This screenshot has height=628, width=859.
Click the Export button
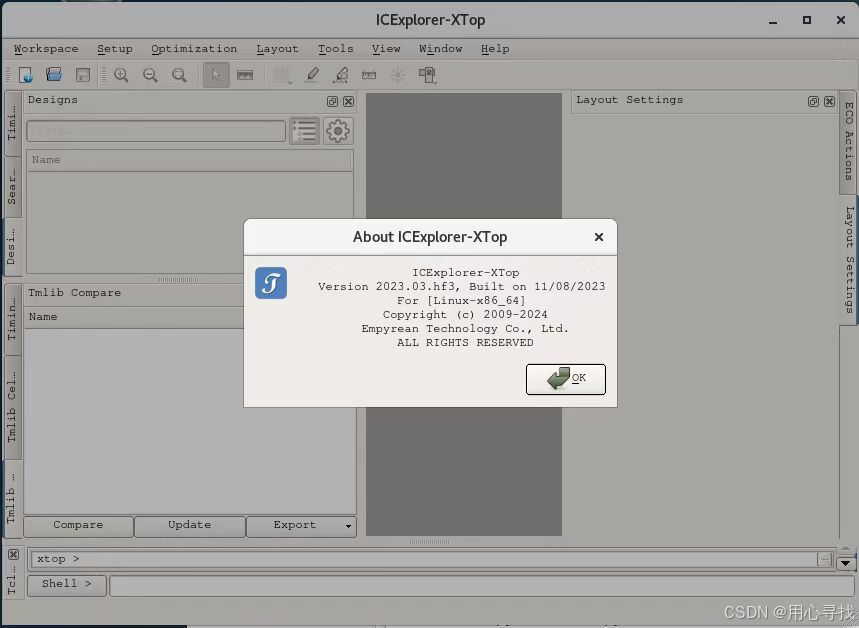[x=295, y=525]
